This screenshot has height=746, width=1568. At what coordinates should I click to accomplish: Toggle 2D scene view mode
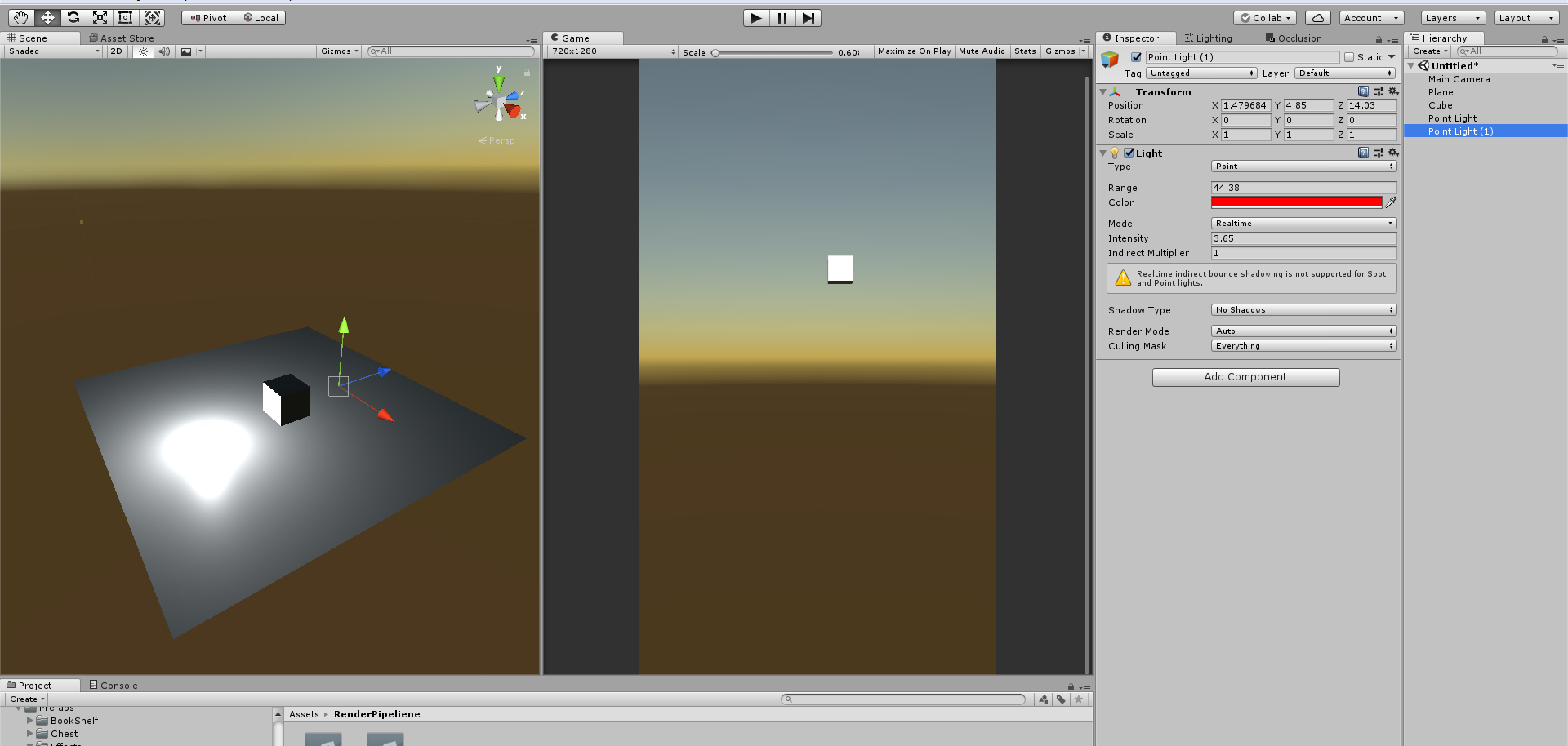116,51
